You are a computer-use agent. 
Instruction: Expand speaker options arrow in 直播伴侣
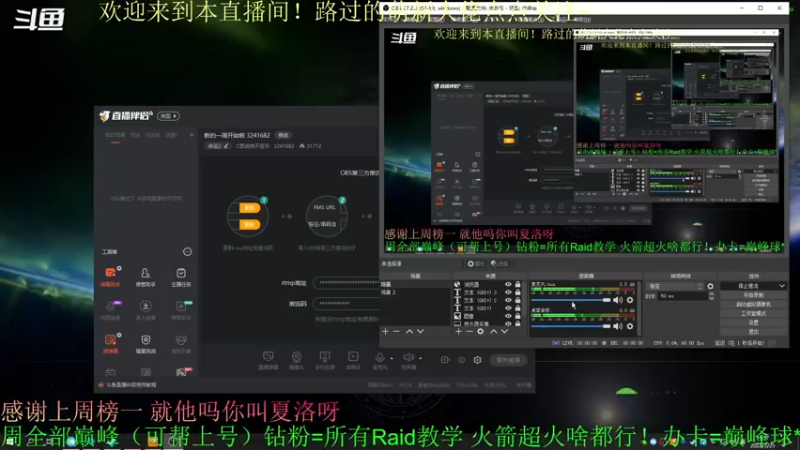click(420, 358)
